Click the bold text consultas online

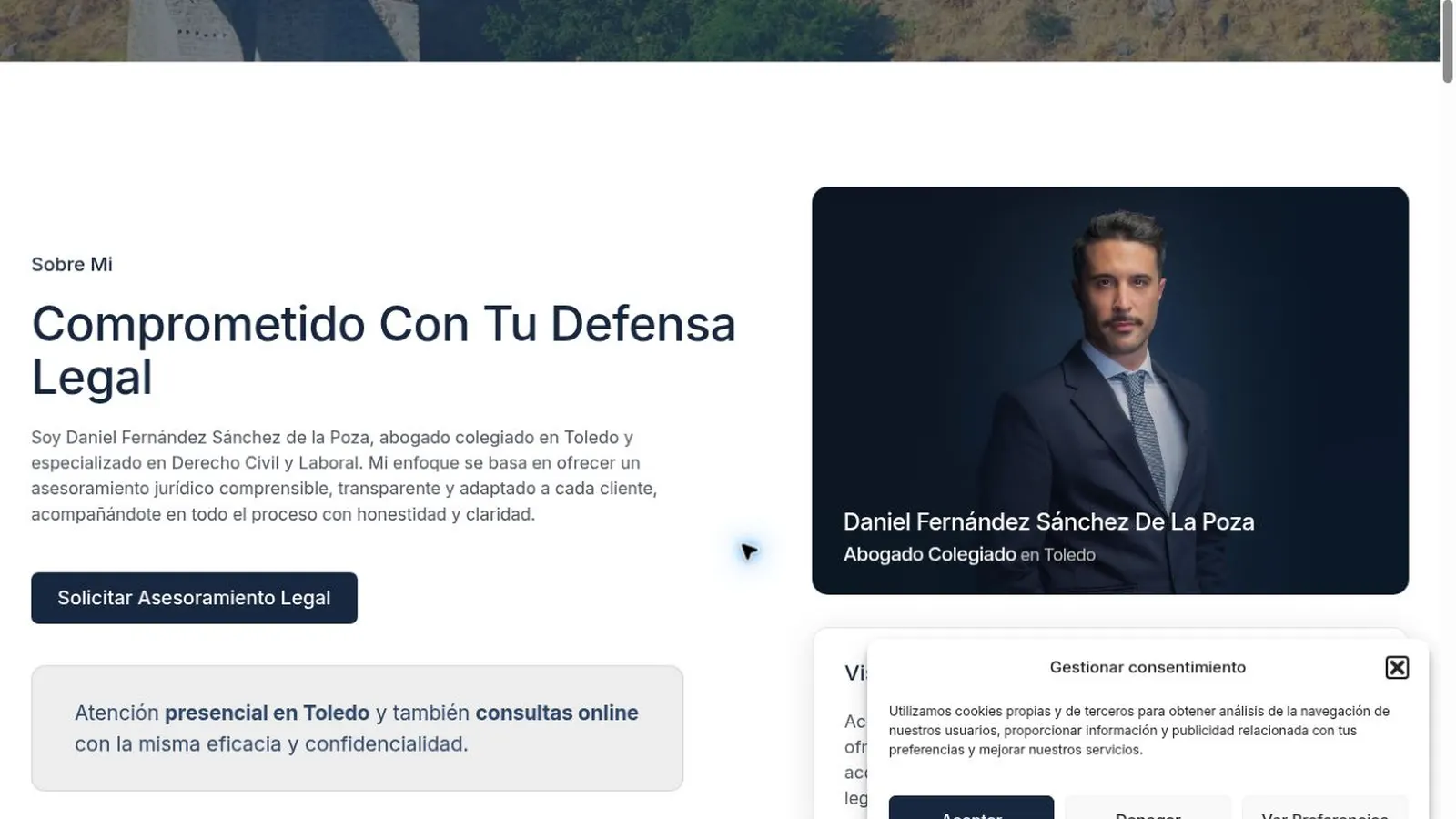(x=557, y=713)
